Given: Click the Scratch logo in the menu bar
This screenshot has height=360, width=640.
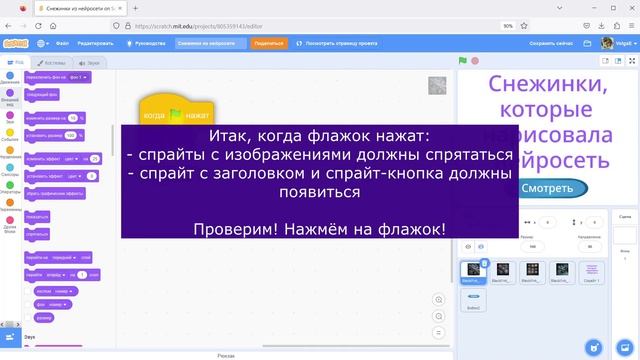Looking at the screenshot, I should tap(16, 43).
